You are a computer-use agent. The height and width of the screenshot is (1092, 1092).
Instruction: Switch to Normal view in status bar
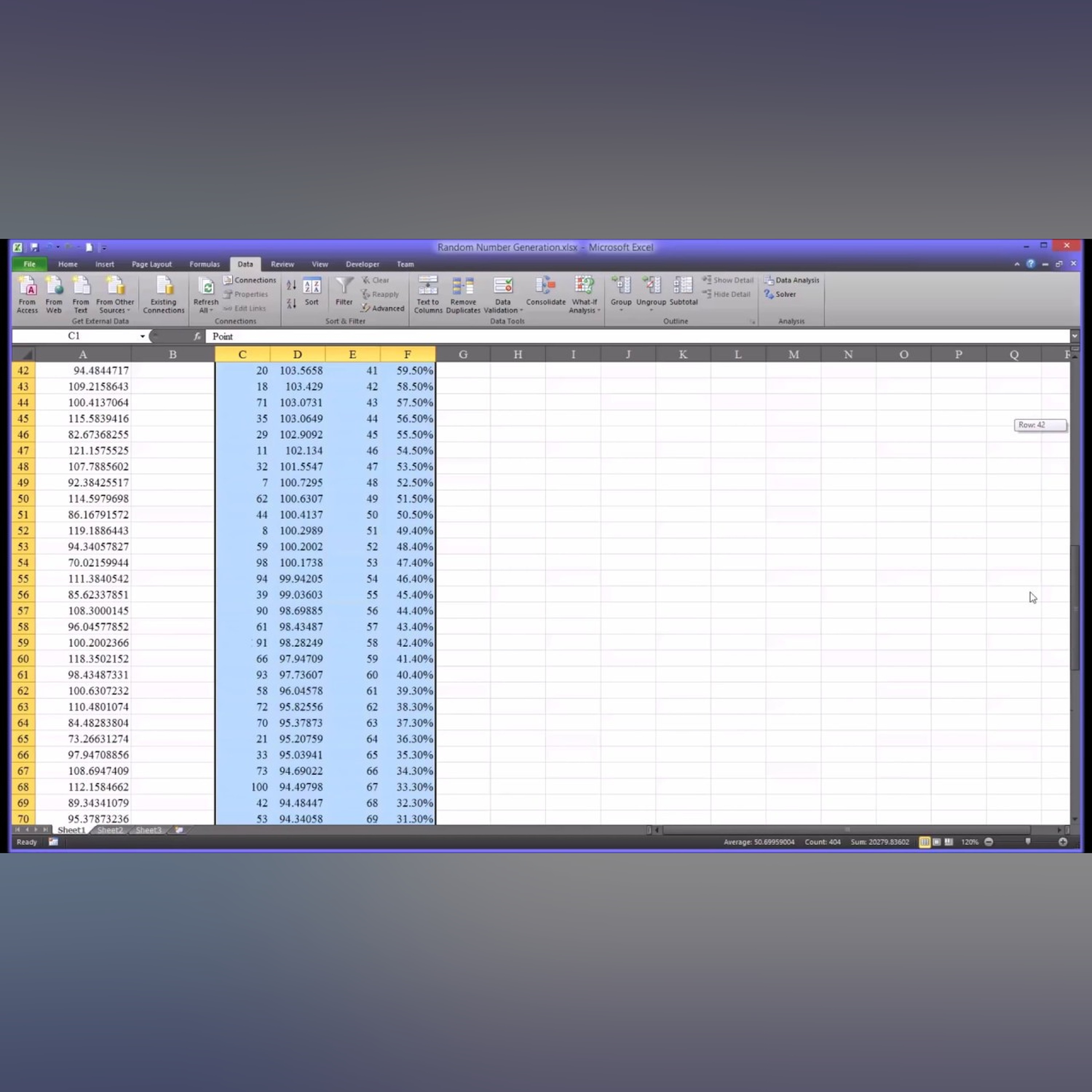point(925,842)
